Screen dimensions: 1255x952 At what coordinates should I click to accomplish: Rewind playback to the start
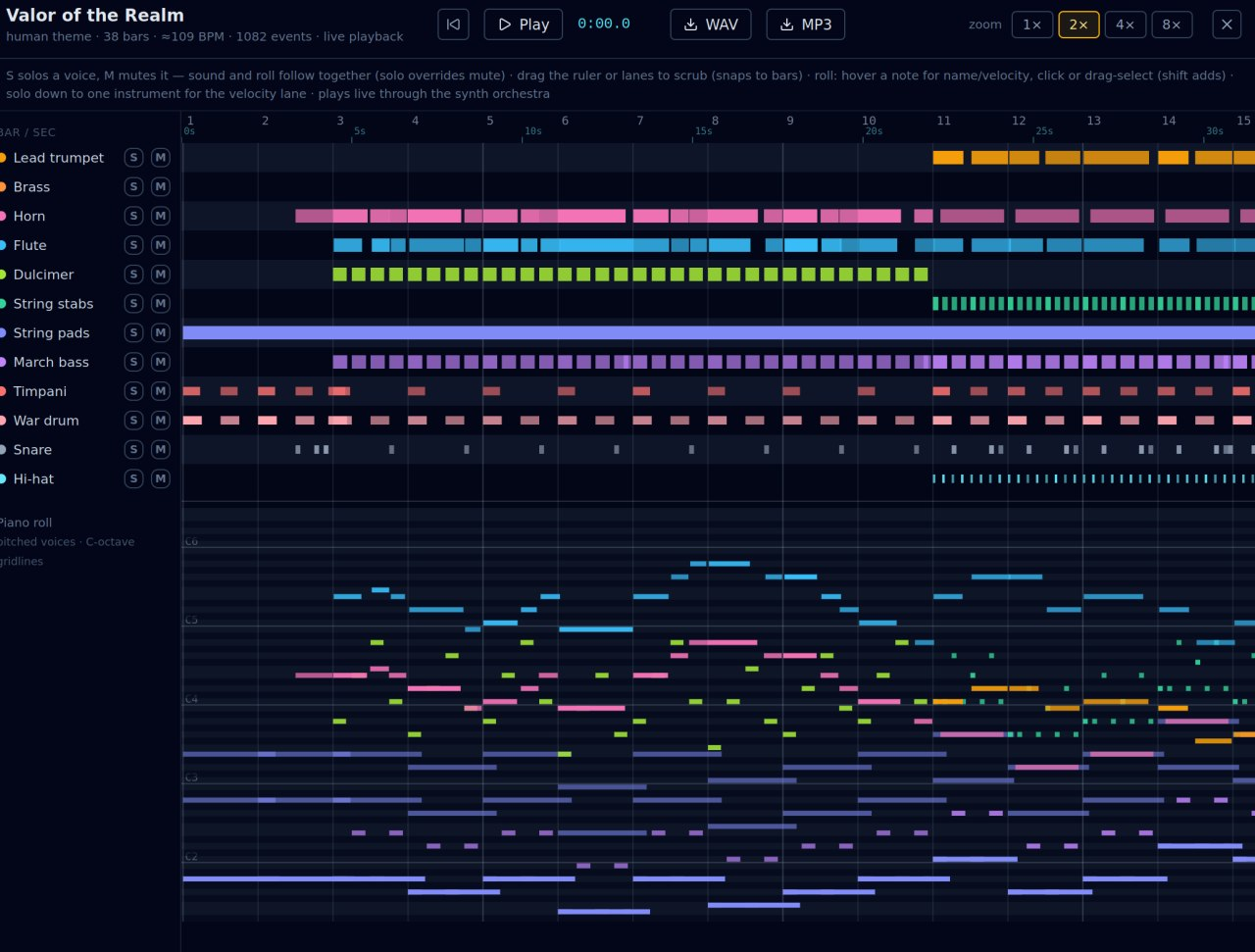pyautogui.click(x=453, y=25)
